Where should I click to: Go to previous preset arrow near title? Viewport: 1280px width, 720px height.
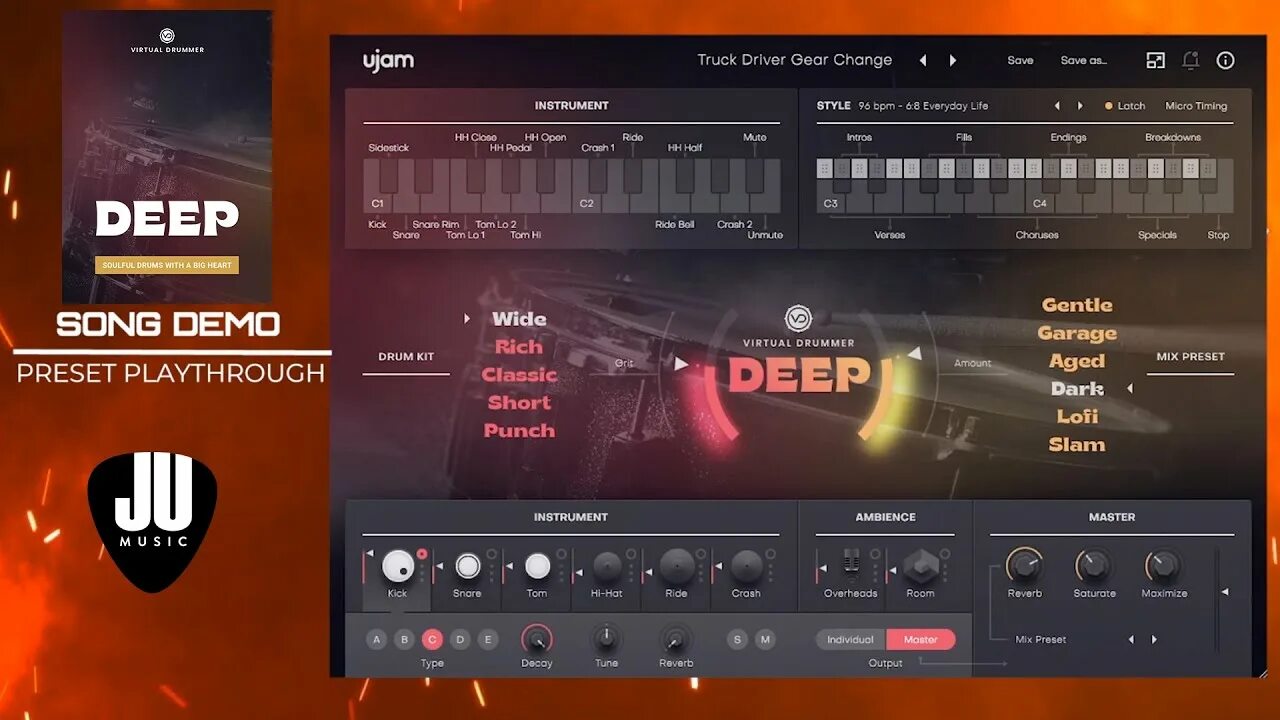[x=923, y=60]
